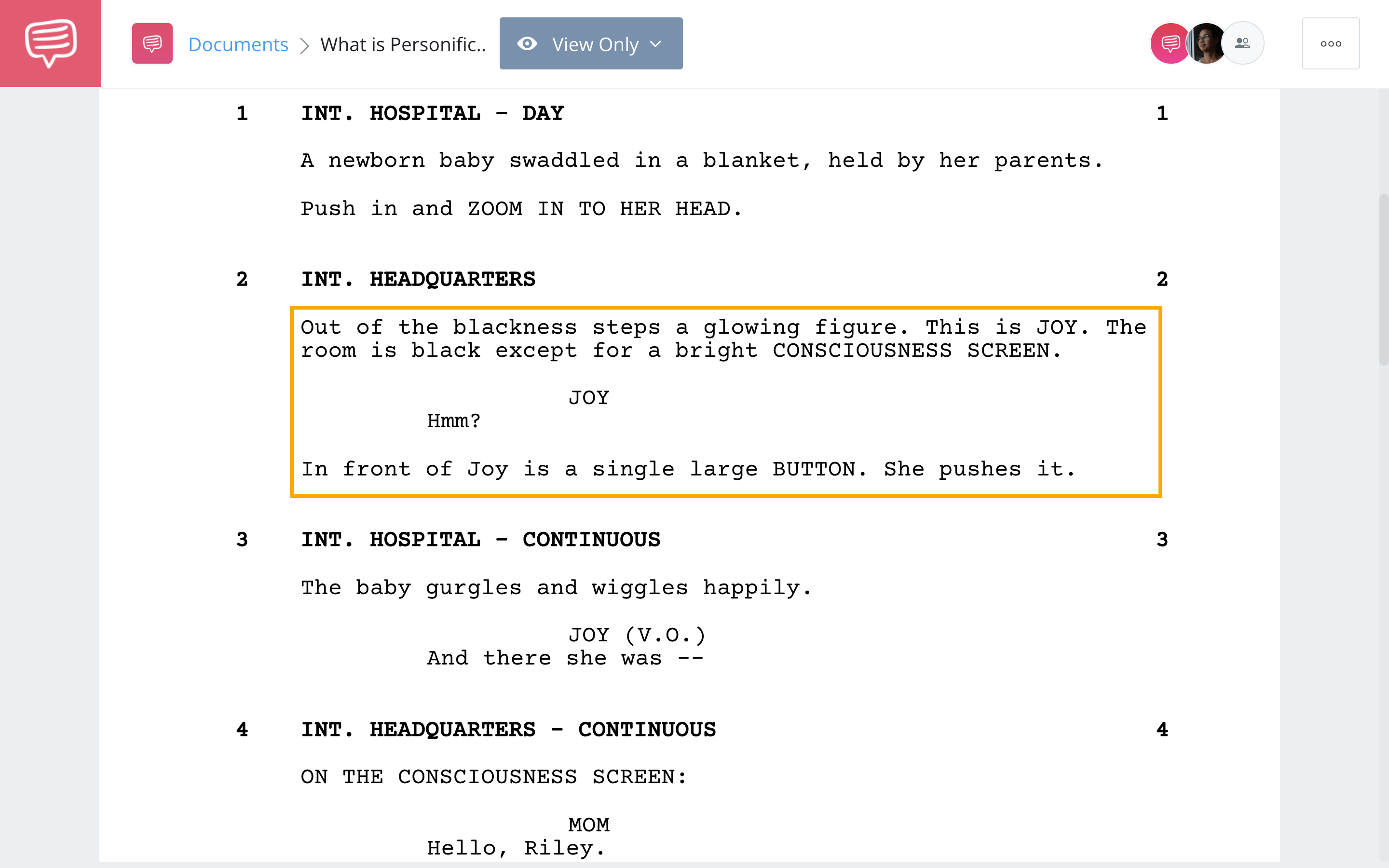Image resolution: width=1389 pixels, height=868 pixels.
Task: Enable view only mode toggle
Action: click(590, 43)
